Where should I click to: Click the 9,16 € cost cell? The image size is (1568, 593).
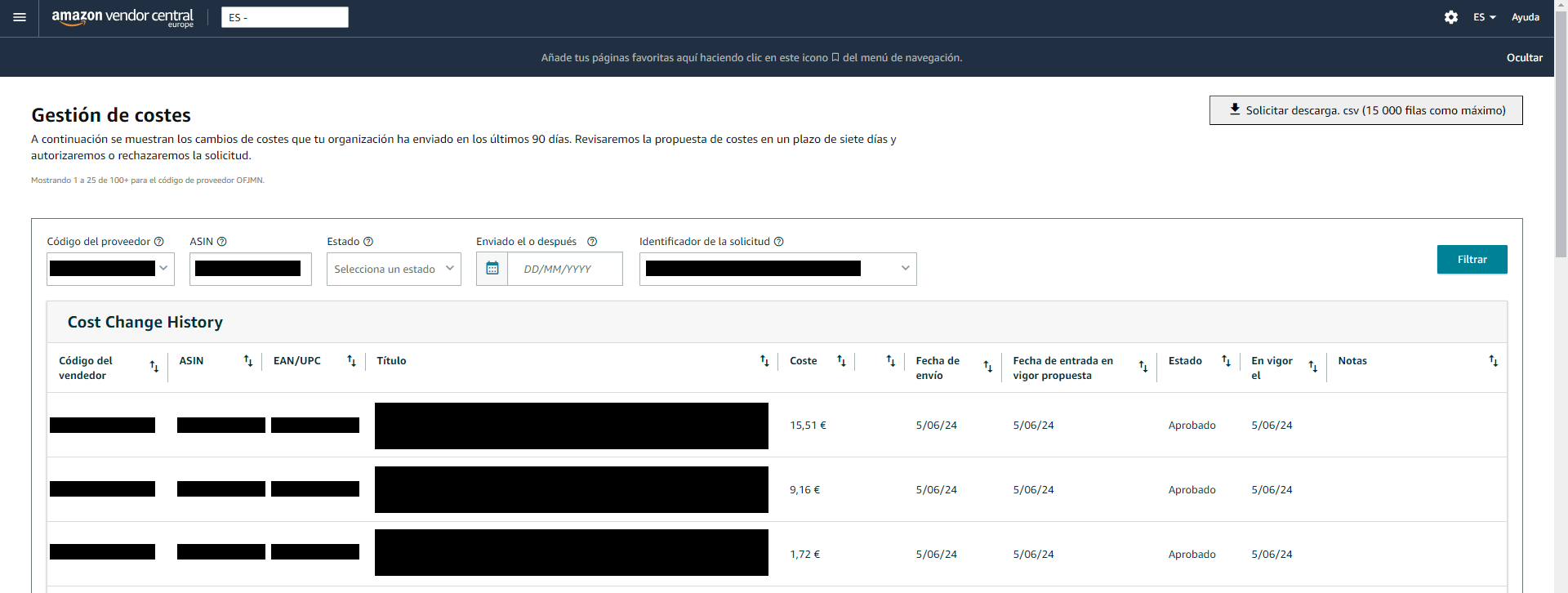click(804, 490)
